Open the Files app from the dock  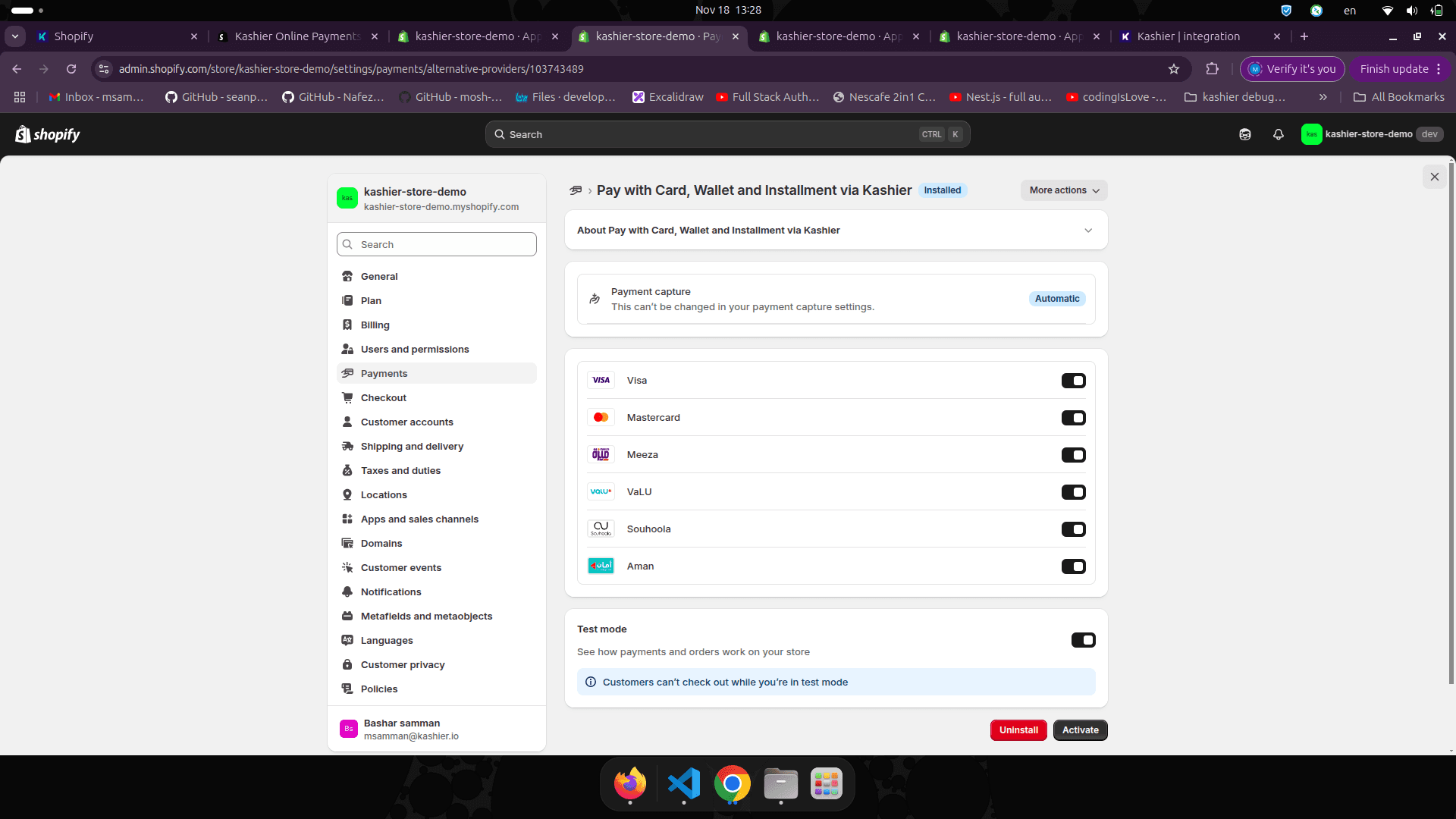coord(781,783)
